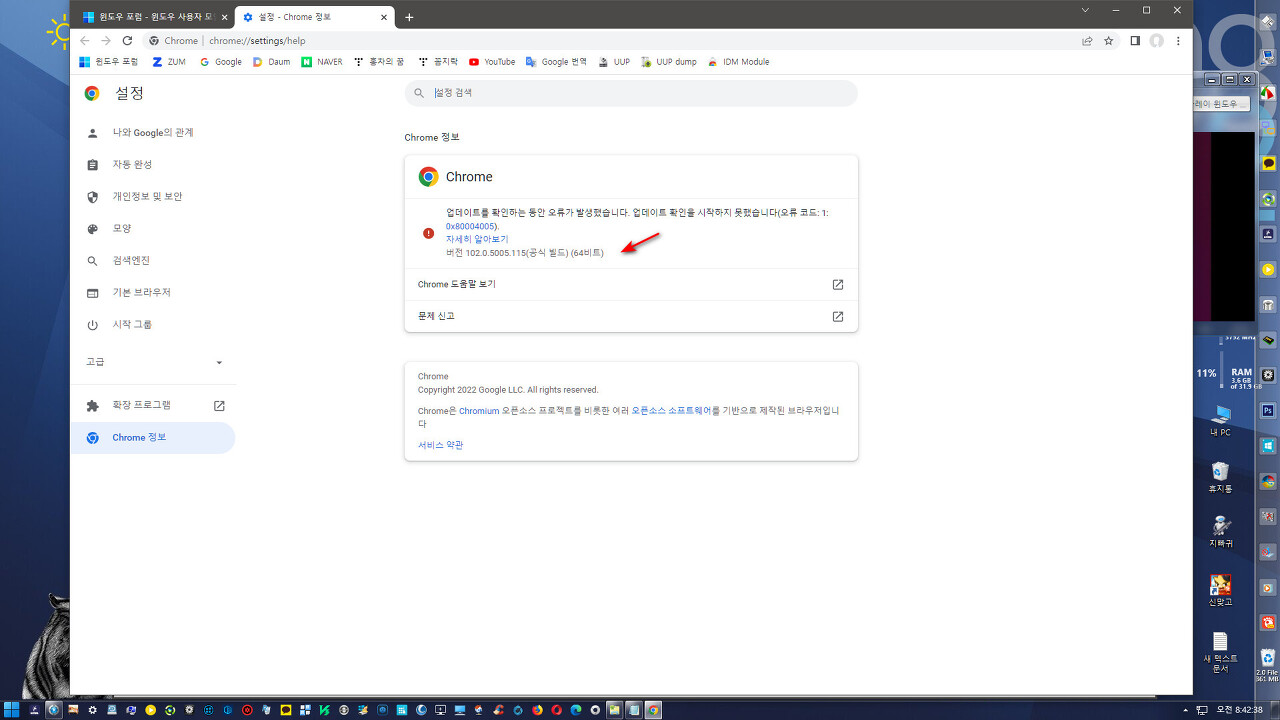1280x720 pixels.
Task: Focus the 설정 검색 search field
Action: coord(631,93)
